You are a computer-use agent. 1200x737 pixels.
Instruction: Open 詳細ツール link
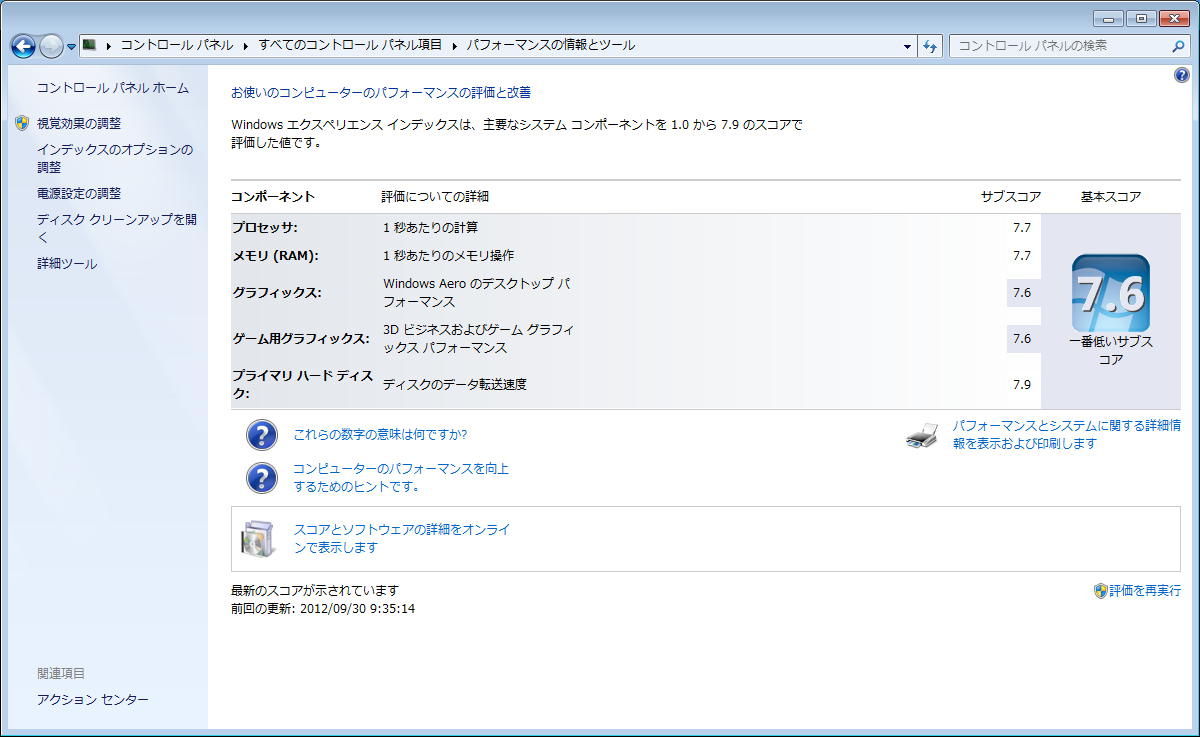point(67,263)
